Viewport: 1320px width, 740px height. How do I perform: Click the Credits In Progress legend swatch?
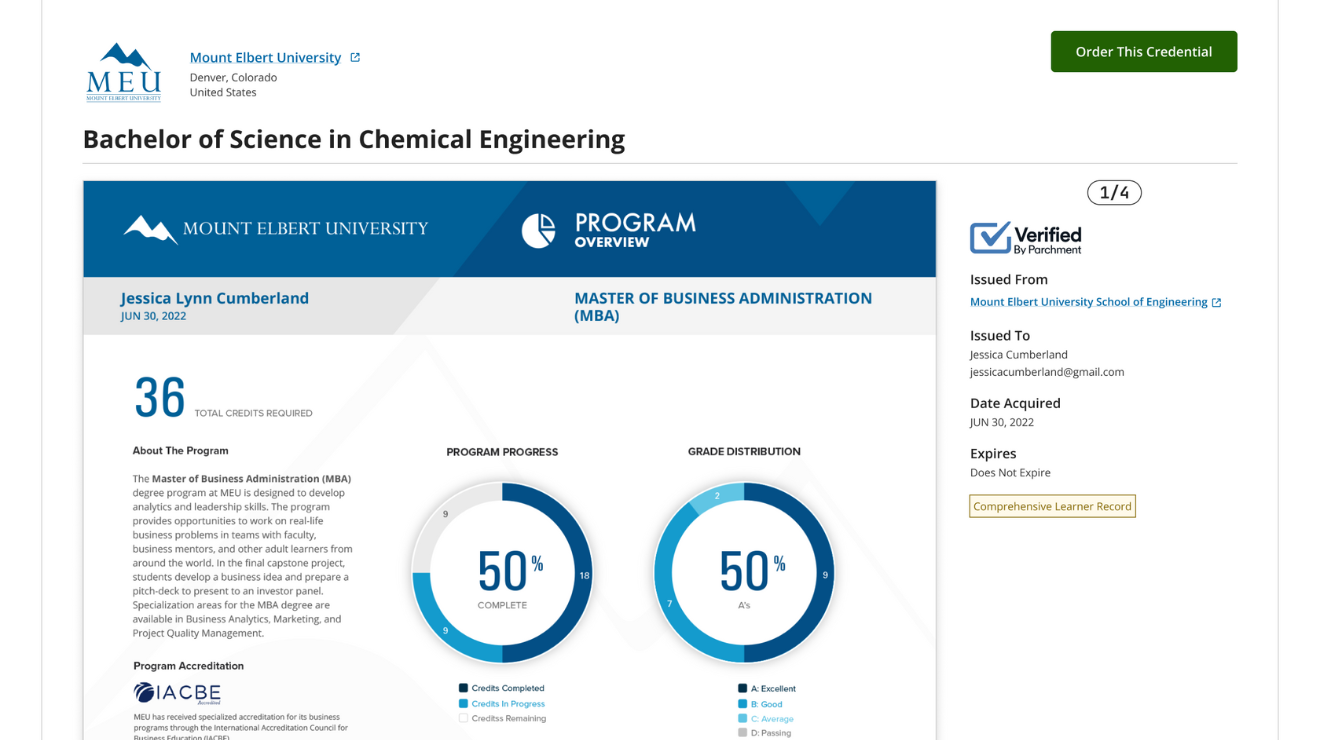coord(463,703)
